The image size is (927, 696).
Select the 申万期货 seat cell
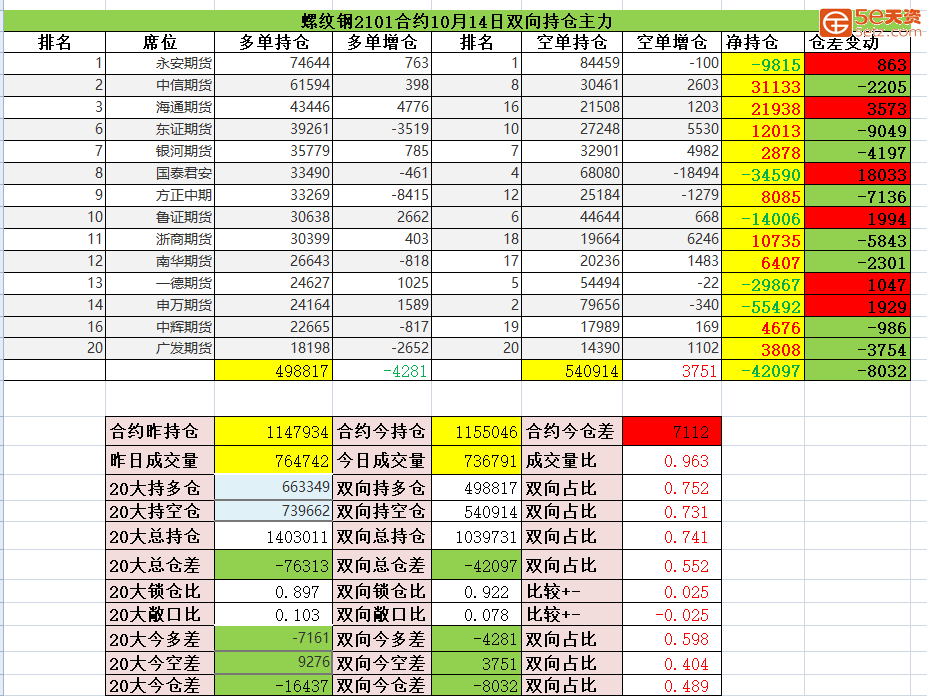point(160,305)
